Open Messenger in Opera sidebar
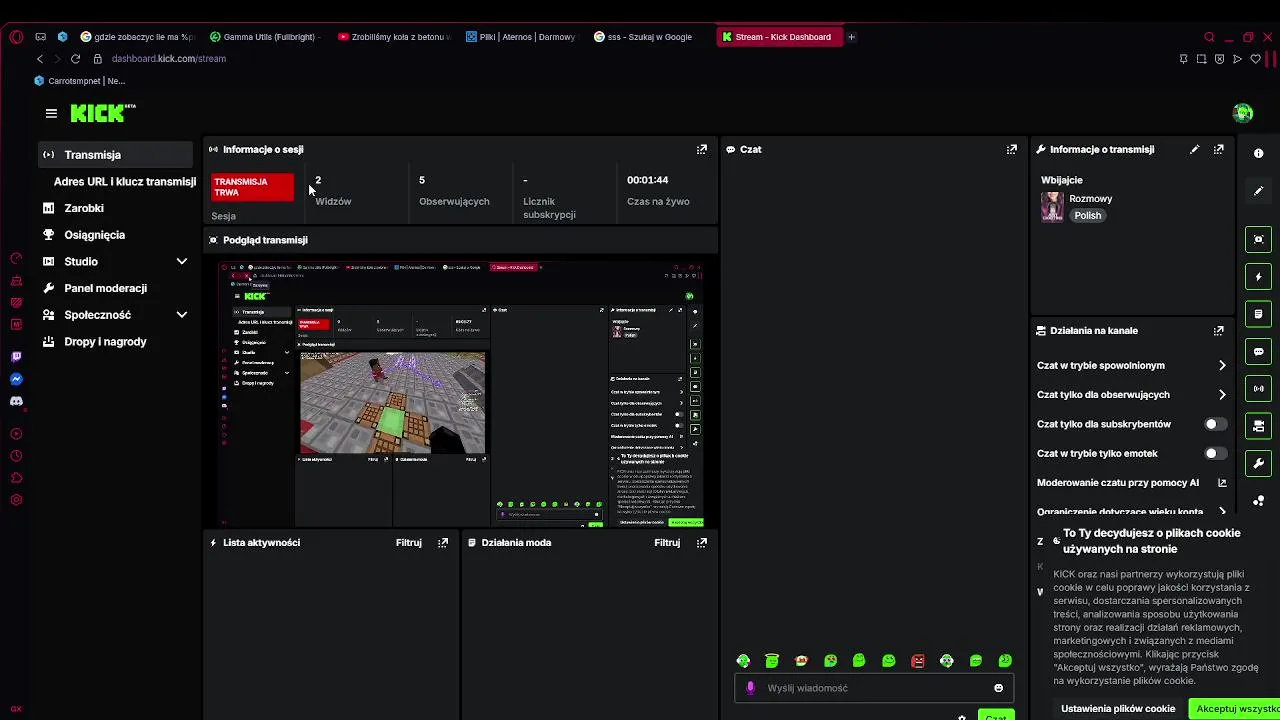1280x720 pixels. click(16, 379)
